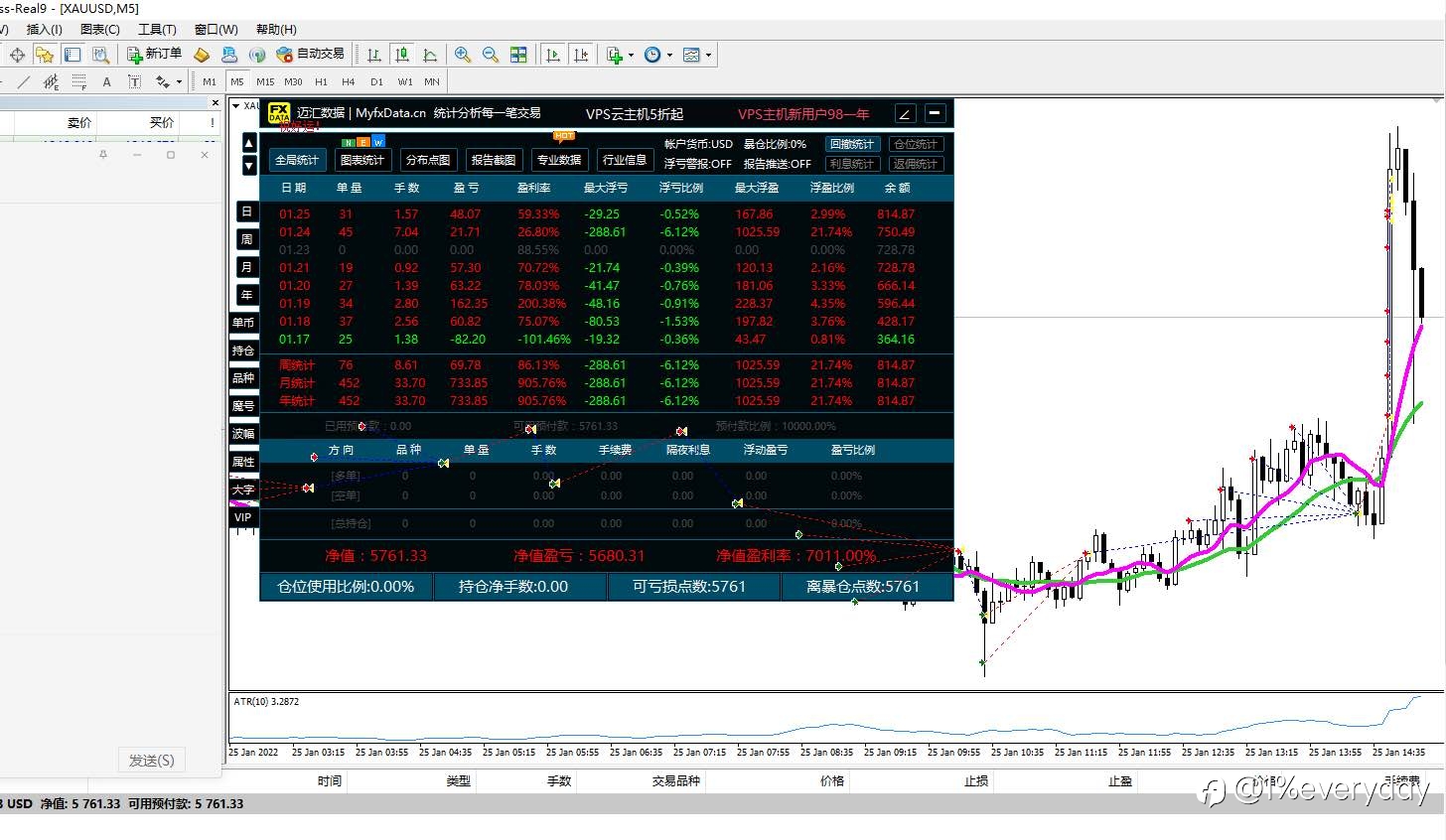Open the 专业数据 tab
The height and width of the screenshot is (840, 1446).
pos(559,160)
